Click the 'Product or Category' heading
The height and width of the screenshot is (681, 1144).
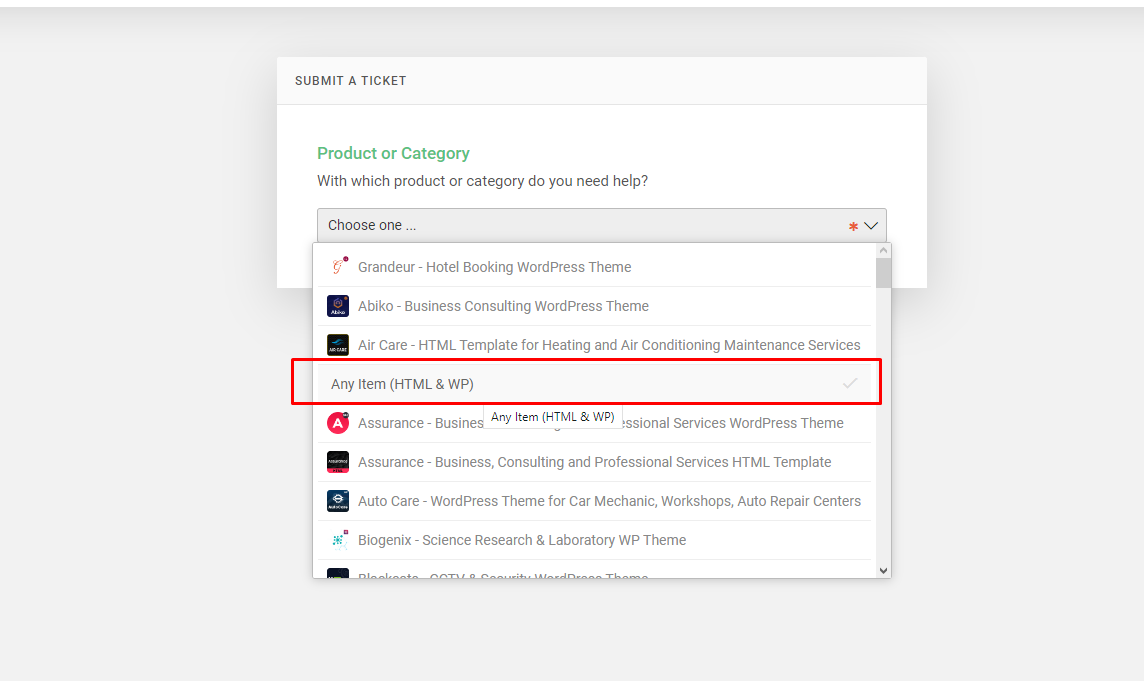(393, 153)
